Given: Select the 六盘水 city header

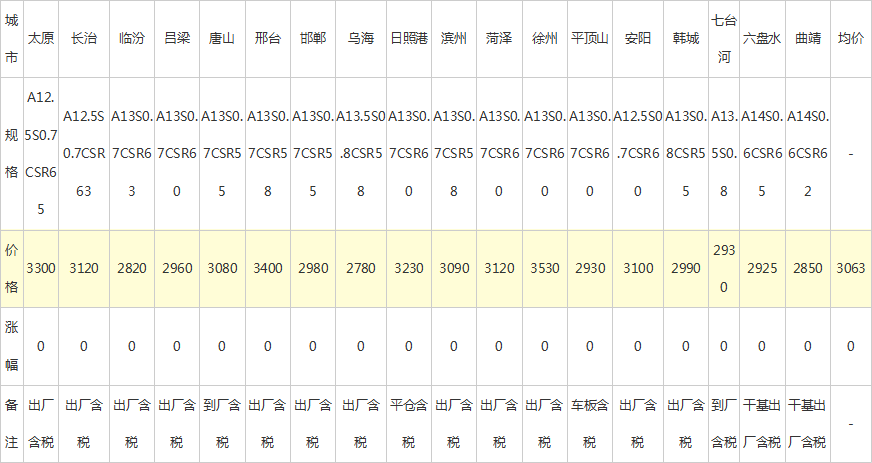Looking at the screenshot, I should pyautogui.click(x=762, y=39).
